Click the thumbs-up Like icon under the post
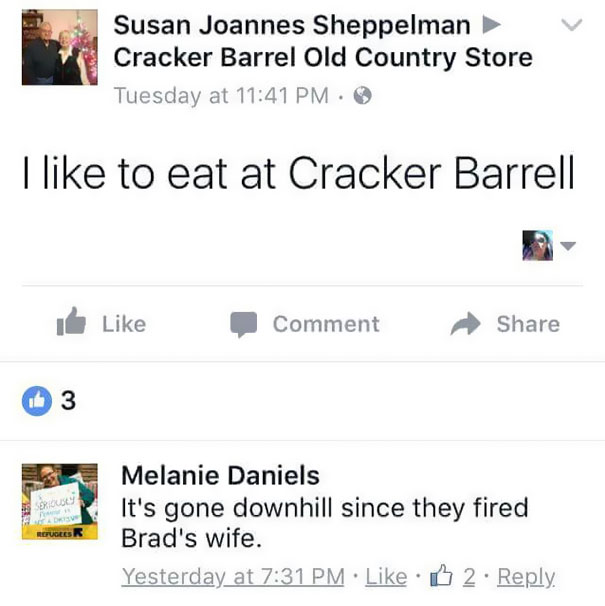The width and height of the screenshot is (605, 606). tap(72, 323)
